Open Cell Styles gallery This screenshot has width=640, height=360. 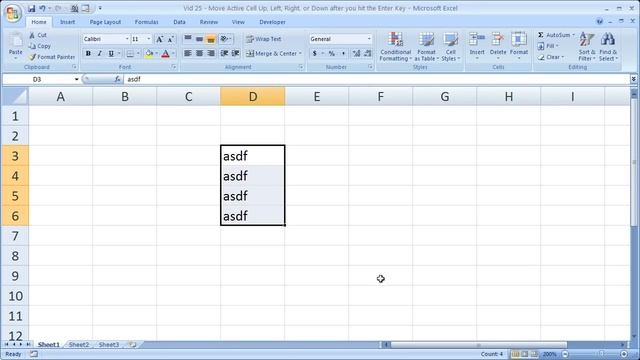point(451,47)
